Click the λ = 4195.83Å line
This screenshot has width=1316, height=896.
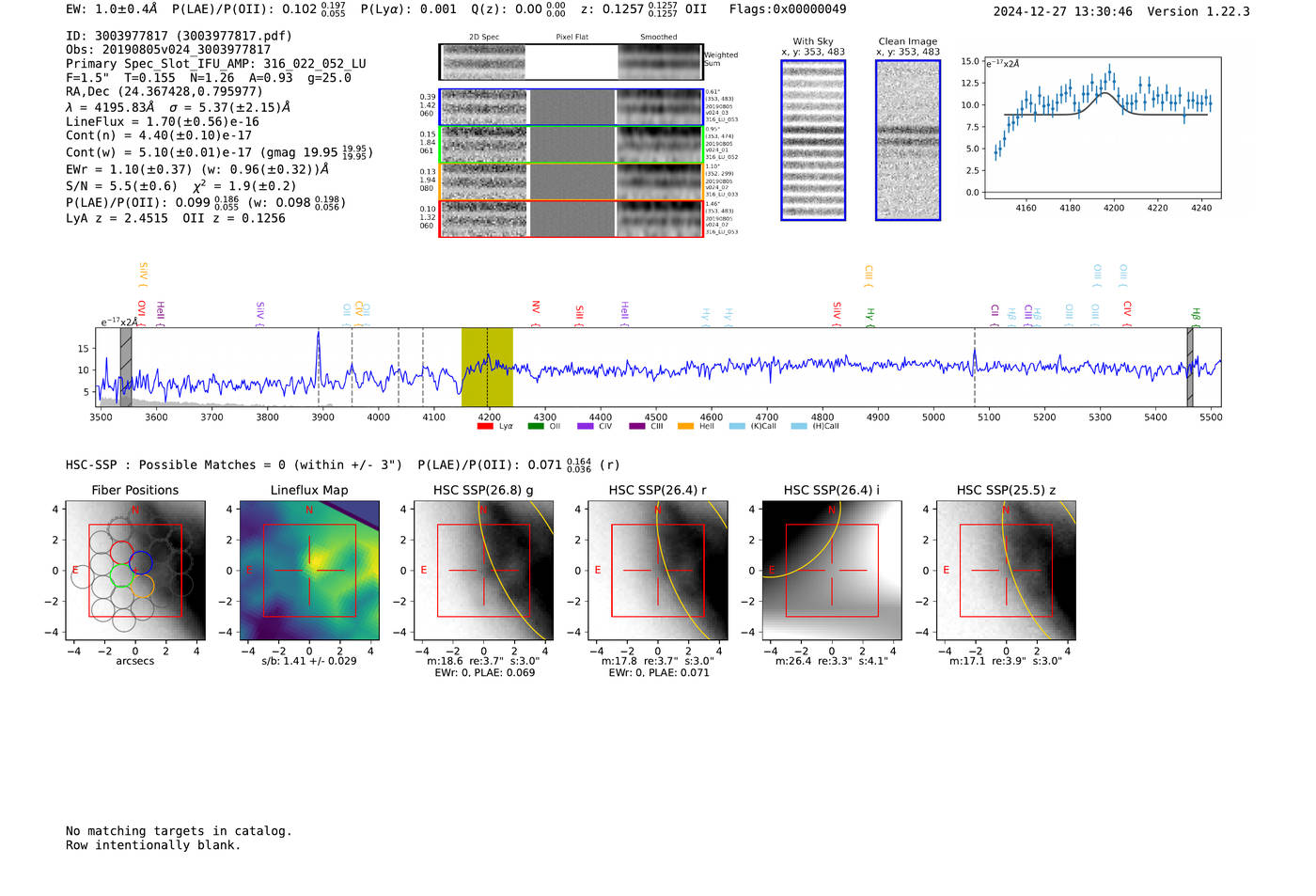[x=178, y=107]
